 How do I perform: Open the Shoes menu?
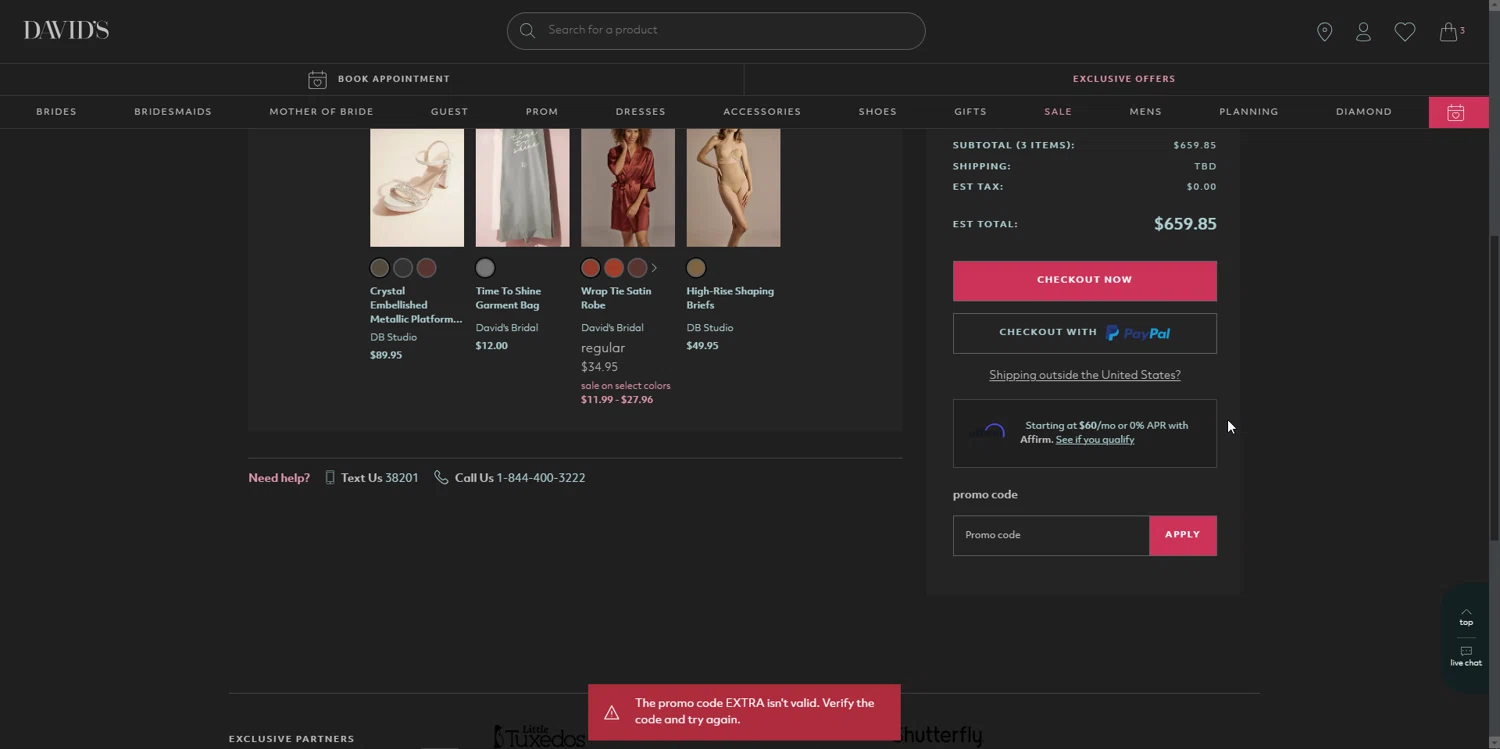point(877,112)
